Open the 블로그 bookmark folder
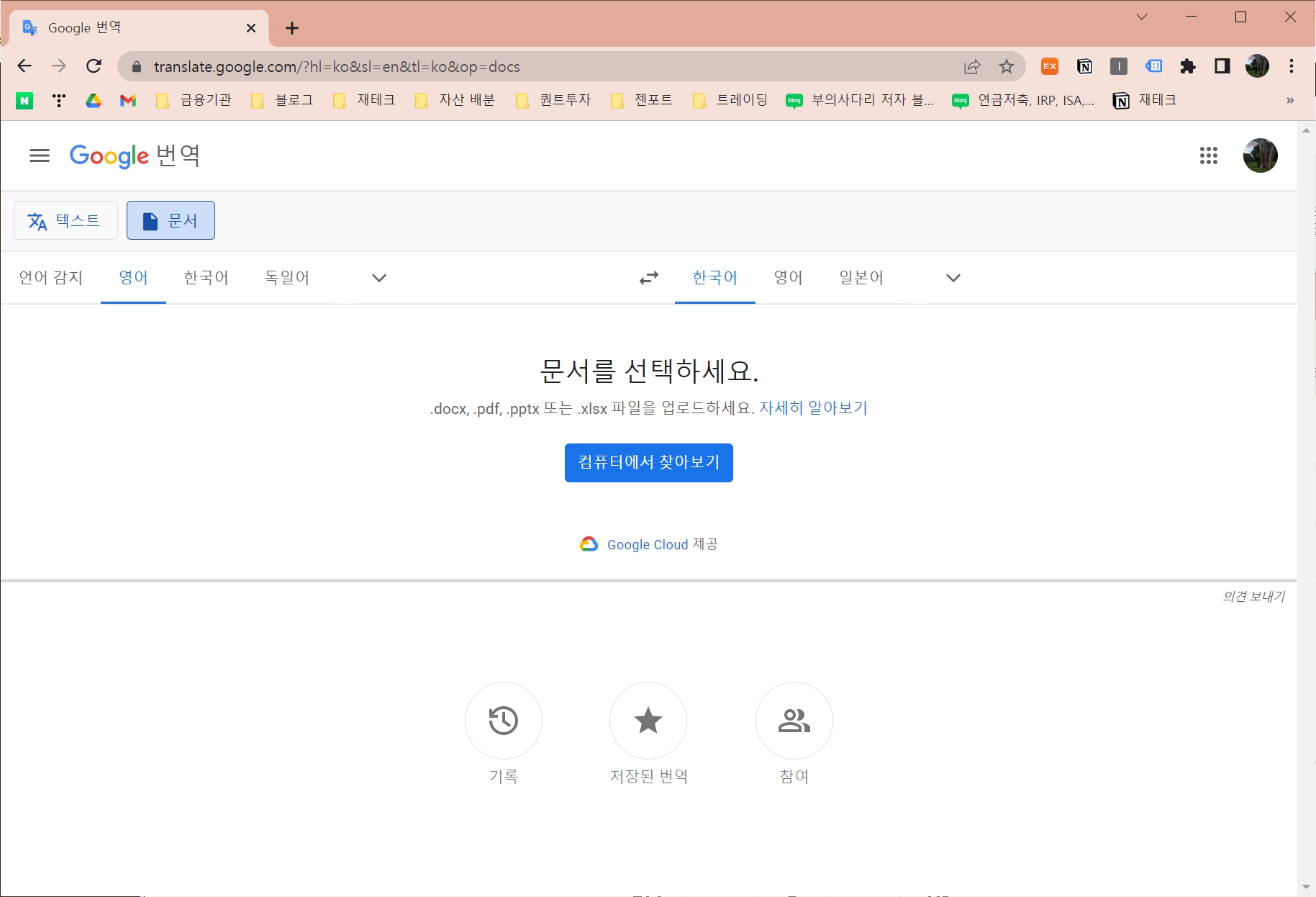This screenshot has width=1316, height=897. pyautogui.click(x=283, y=101)
